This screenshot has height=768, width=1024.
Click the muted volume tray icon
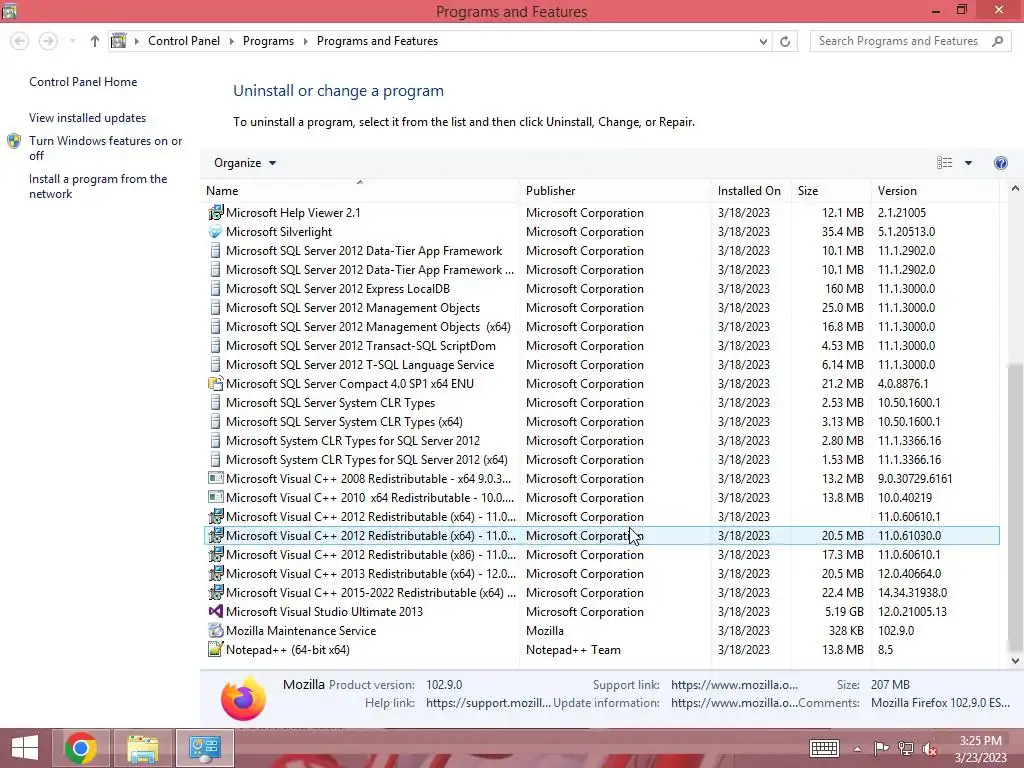(x=929, y=749)
